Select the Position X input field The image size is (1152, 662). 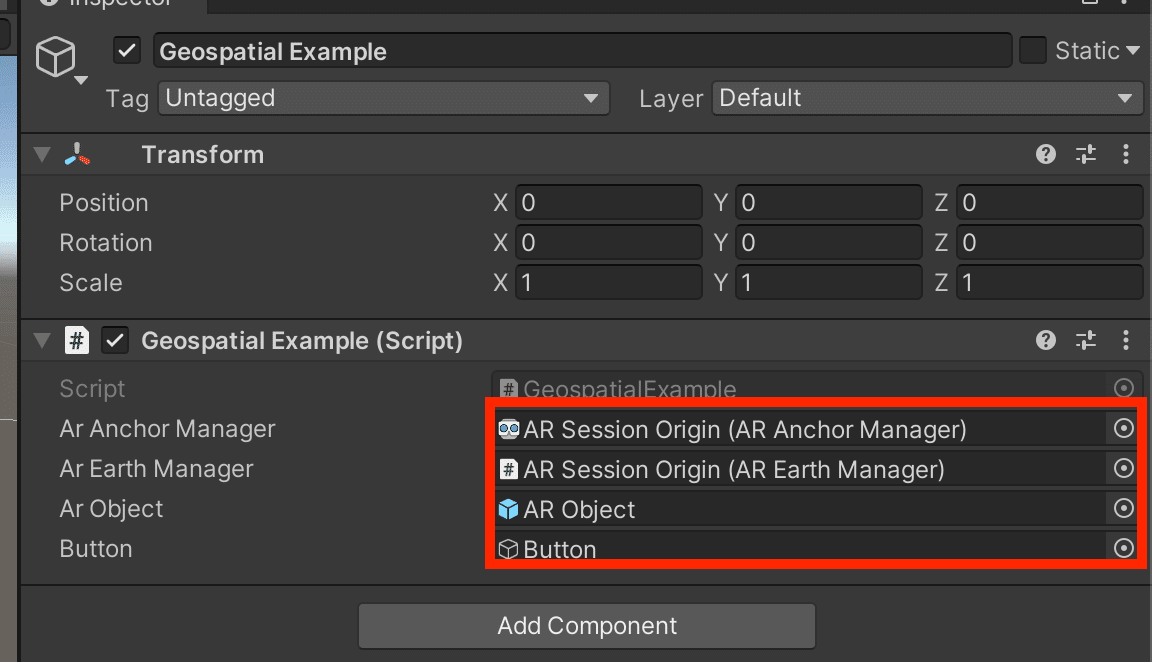point(608,202)
